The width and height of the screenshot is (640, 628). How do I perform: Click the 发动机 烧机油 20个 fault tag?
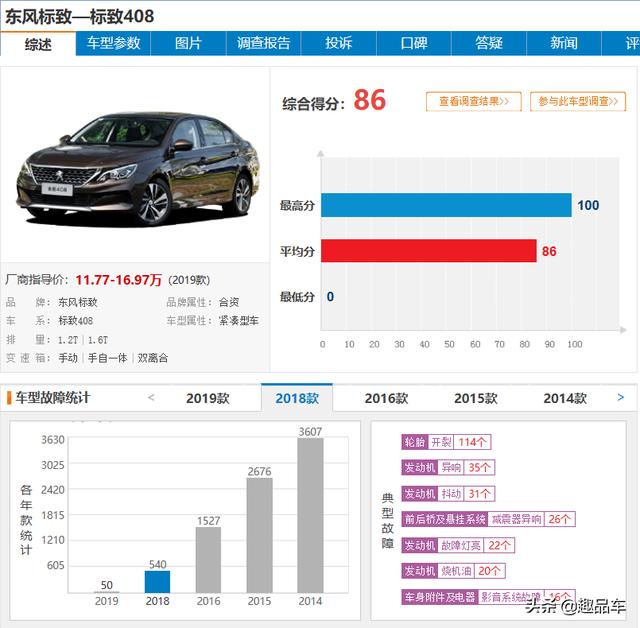tap(453, 571)
